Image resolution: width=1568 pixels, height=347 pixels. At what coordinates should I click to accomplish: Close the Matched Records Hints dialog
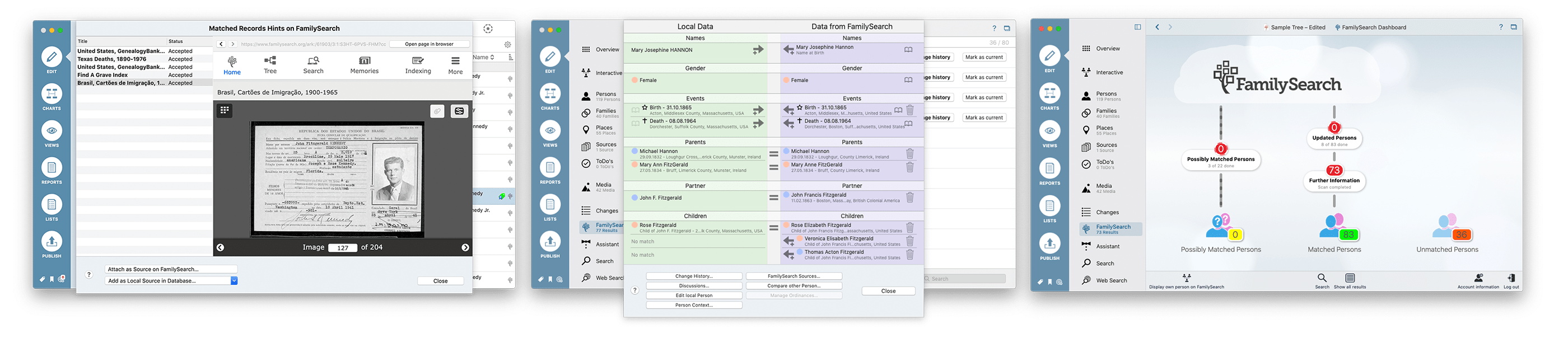(x=441, y=282)
